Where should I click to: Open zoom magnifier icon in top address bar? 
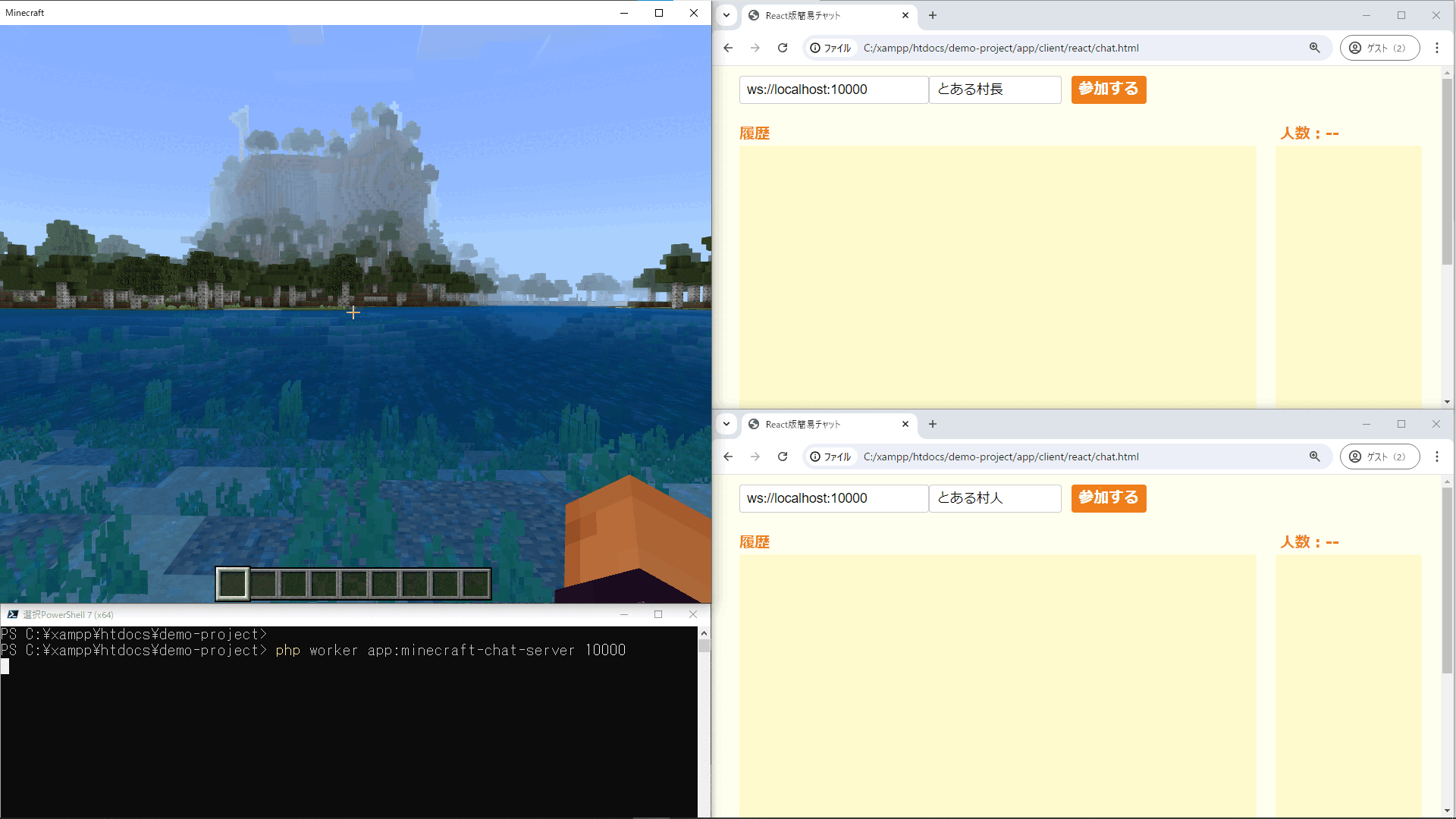[x=1314, y=48]
